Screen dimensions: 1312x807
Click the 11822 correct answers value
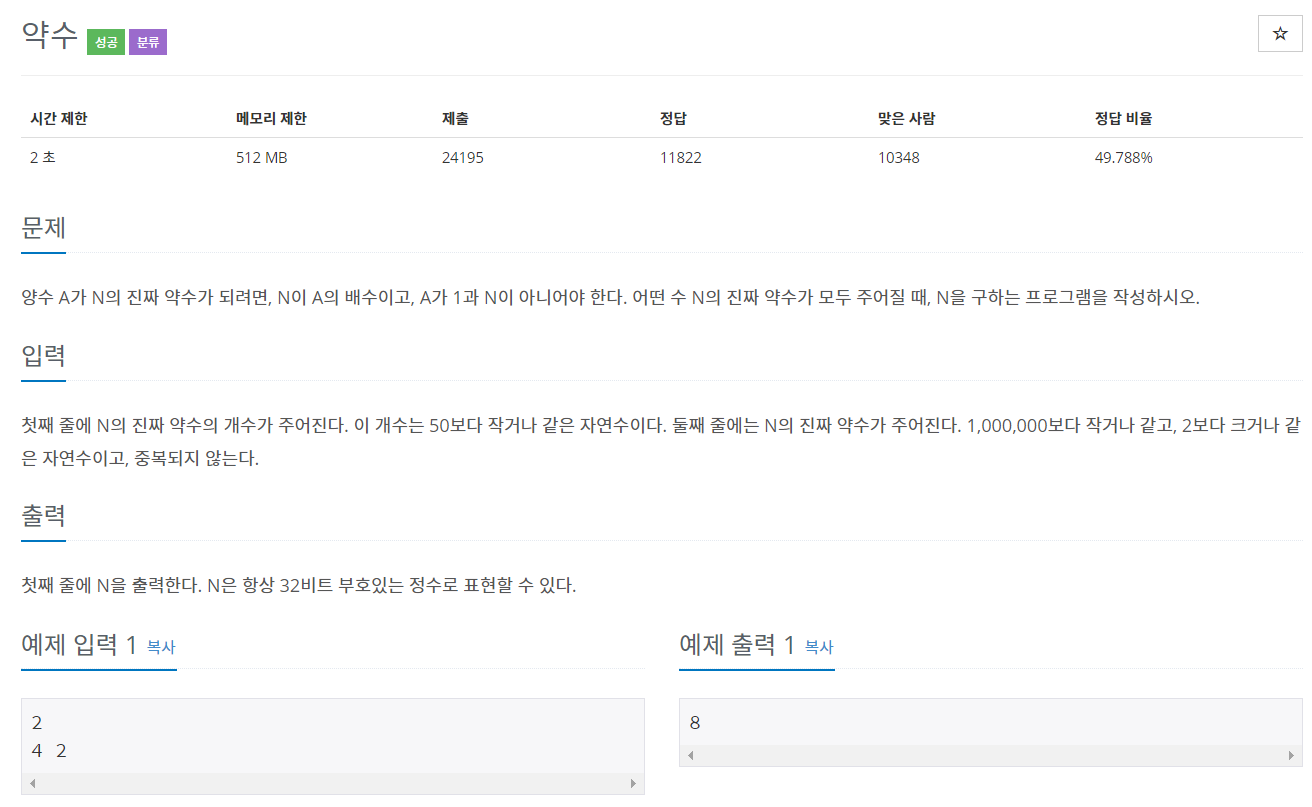tap(679, 157)
